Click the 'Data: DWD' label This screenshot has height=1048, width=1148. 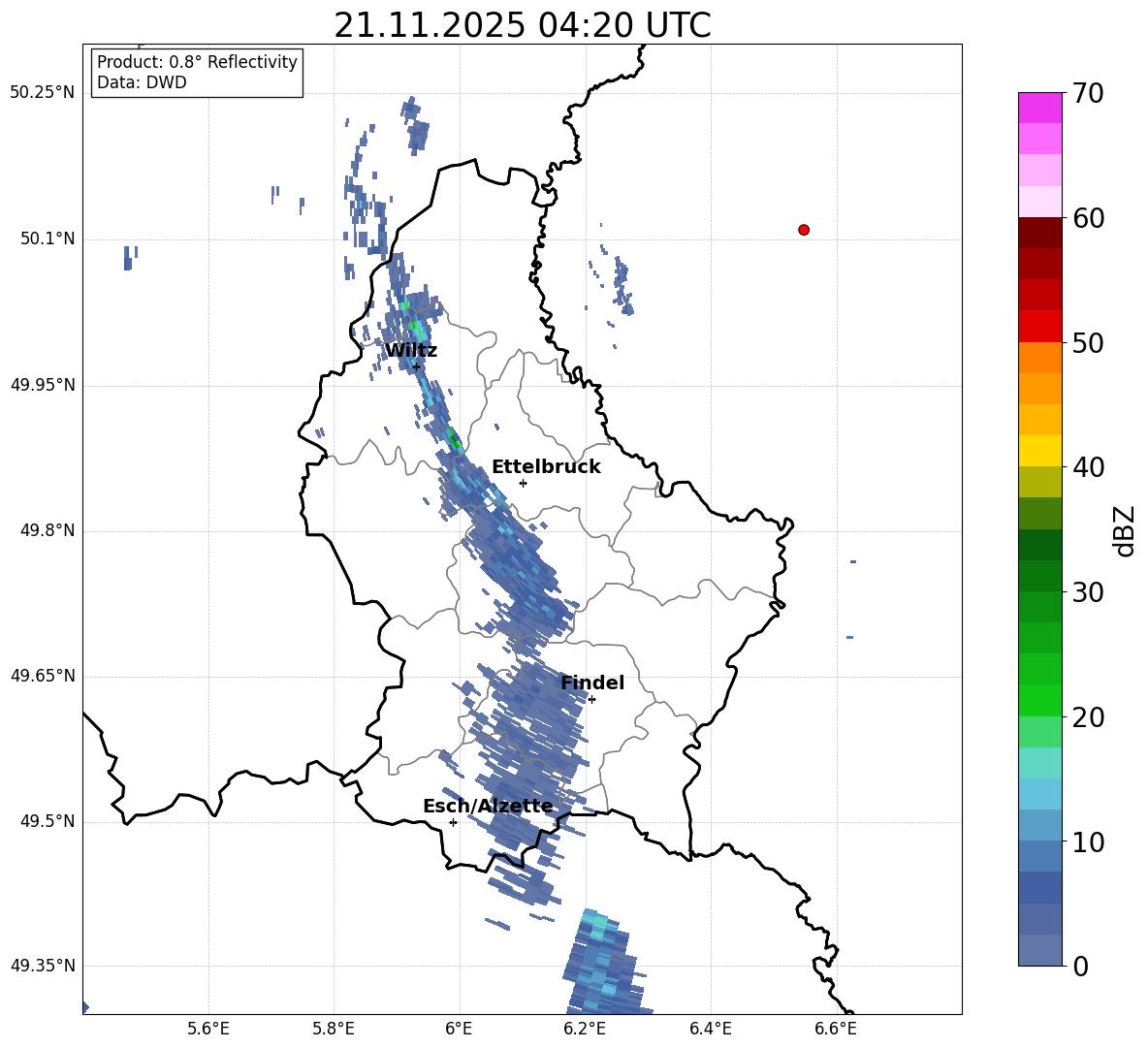coord(142,82)
